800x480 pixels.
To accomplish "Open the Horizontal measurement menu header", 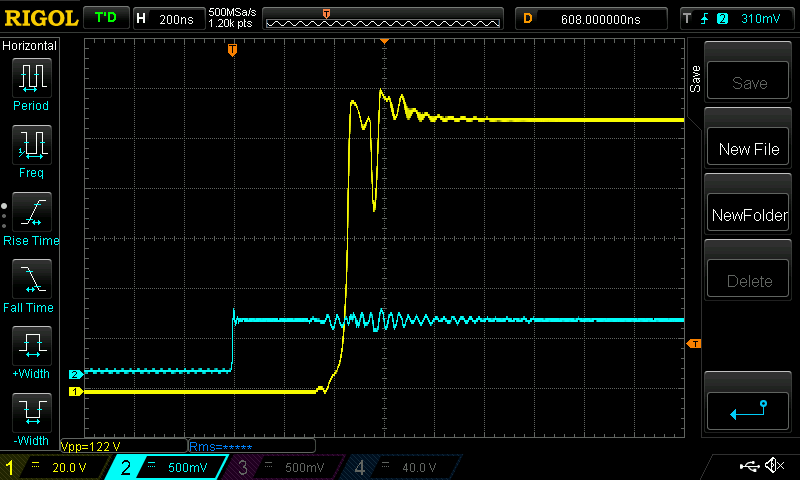I will (x=30, y=46).
